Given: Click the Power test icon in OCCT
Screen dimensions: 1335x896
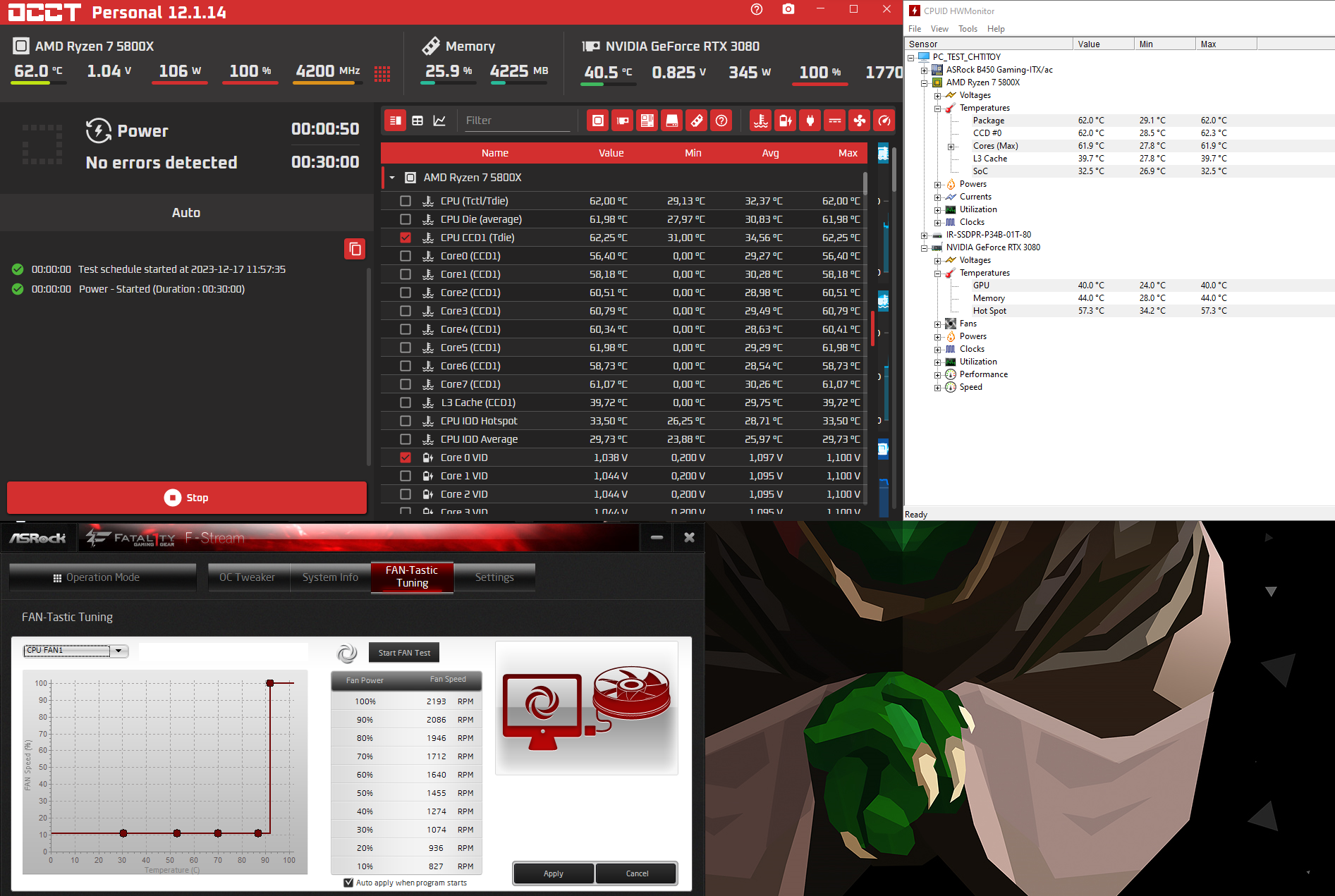Looking at the screenshot, I should pos(99,130).
